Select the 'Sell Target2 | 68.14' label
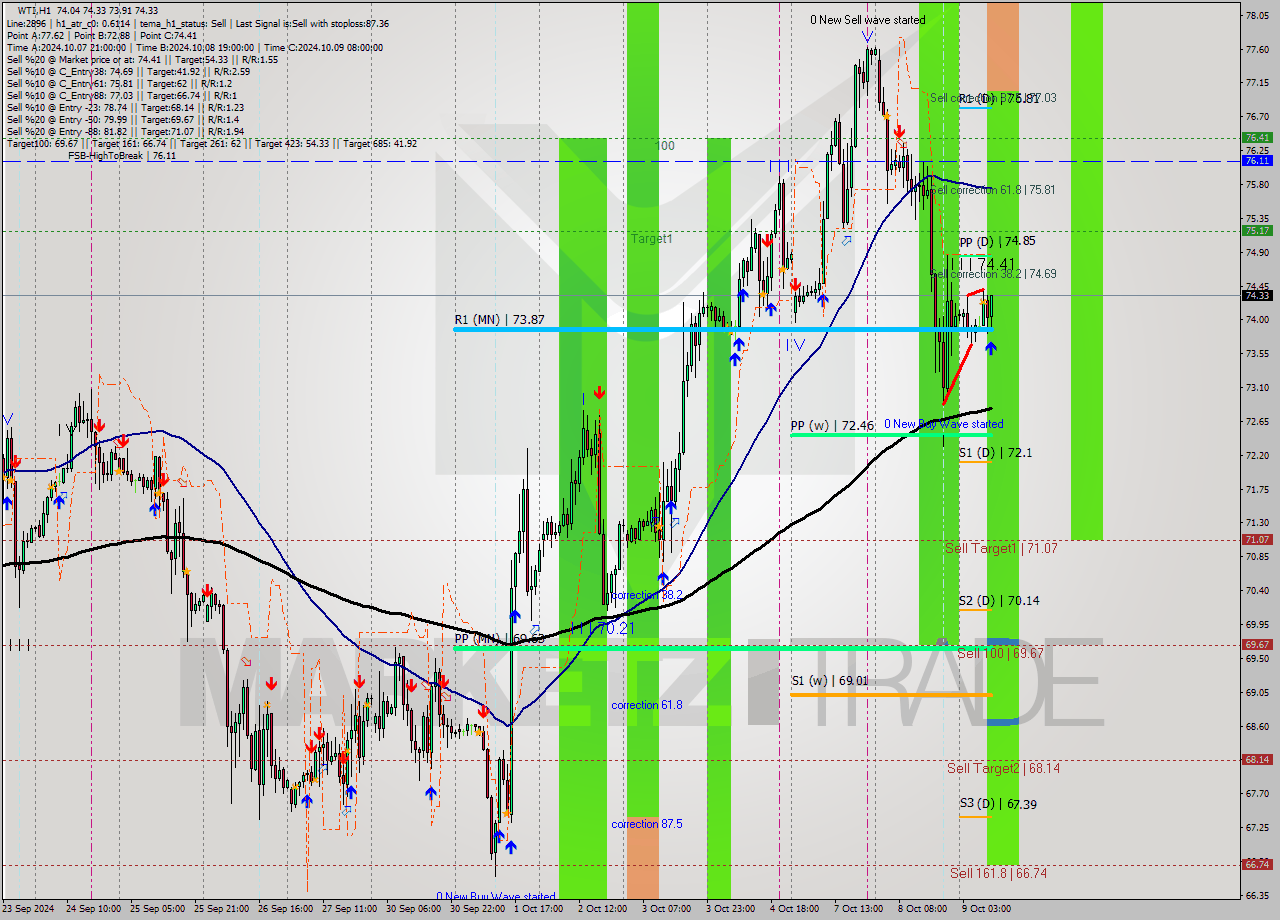This screenshot has width=1280, height=920. [1004, 768]
